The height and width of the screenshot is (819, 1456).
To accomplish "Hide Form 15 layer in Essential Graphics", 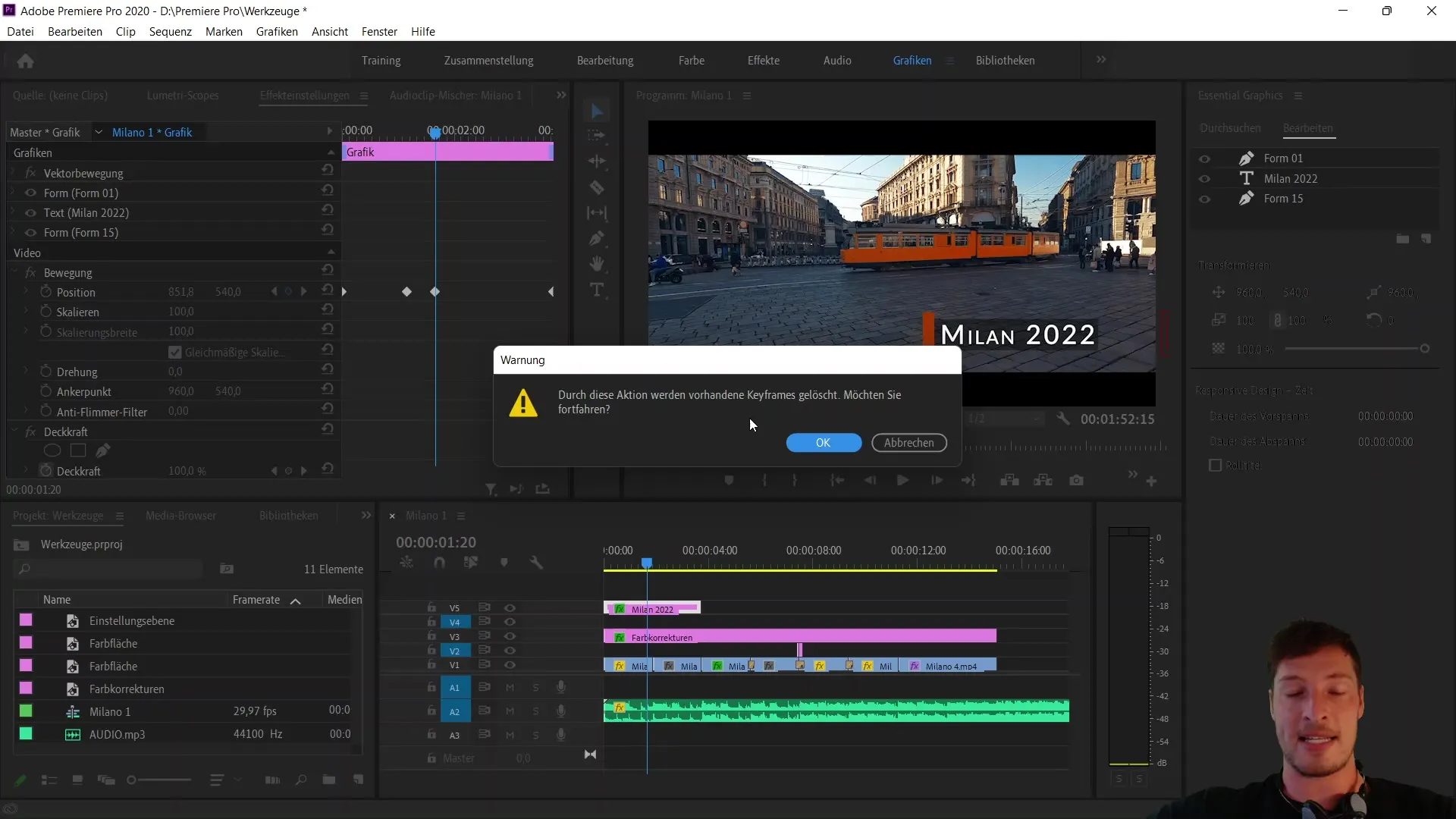I will [x=1204, y=199].
